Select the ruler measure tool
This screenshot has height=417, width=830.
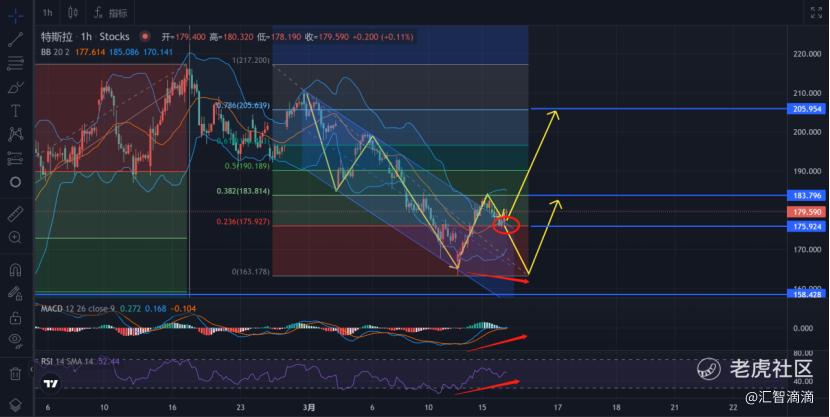click(x=15, y=214)
